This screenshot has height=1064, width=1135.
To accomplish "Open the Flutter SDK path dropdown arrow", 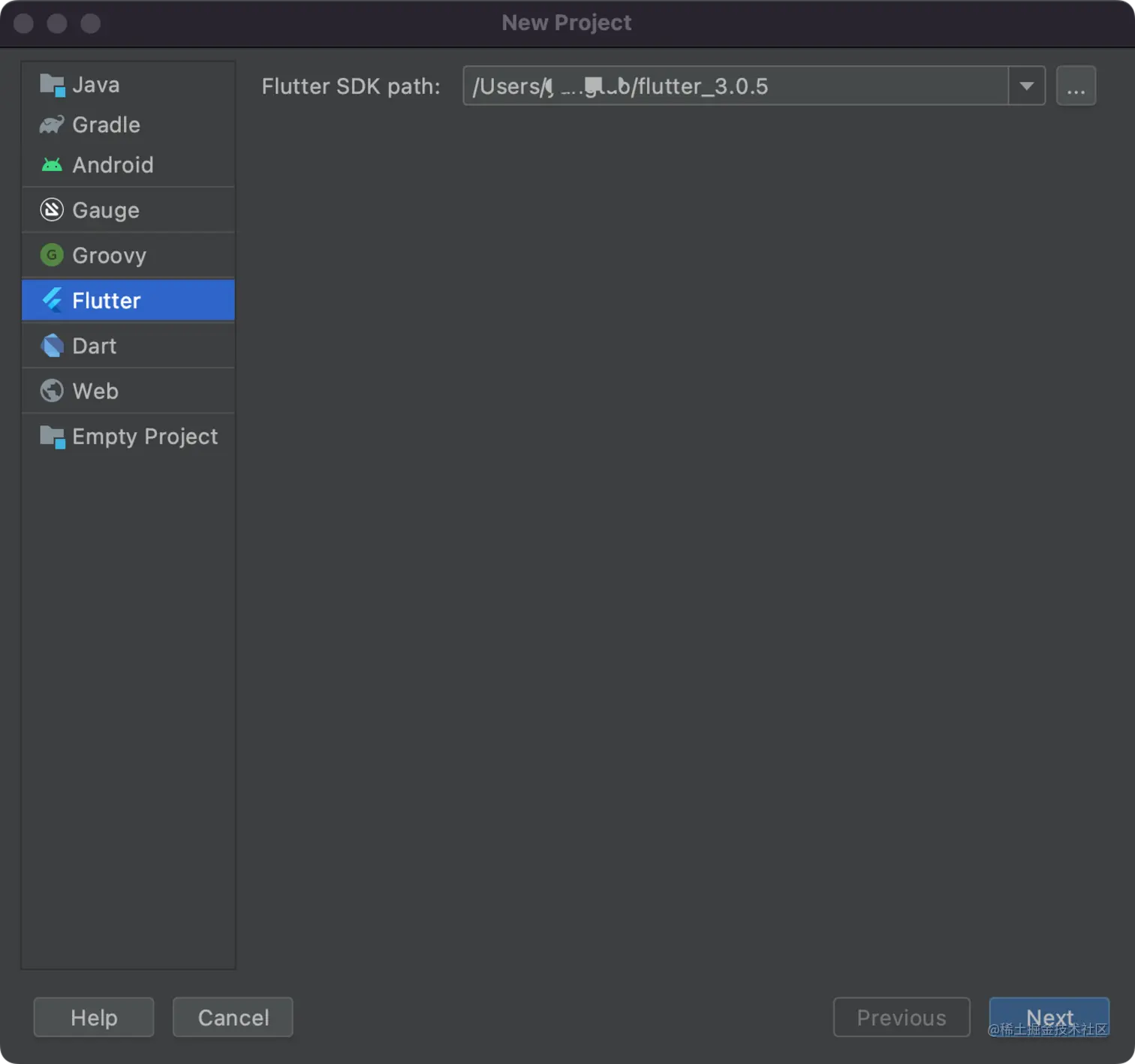I will click(1026, 86).
